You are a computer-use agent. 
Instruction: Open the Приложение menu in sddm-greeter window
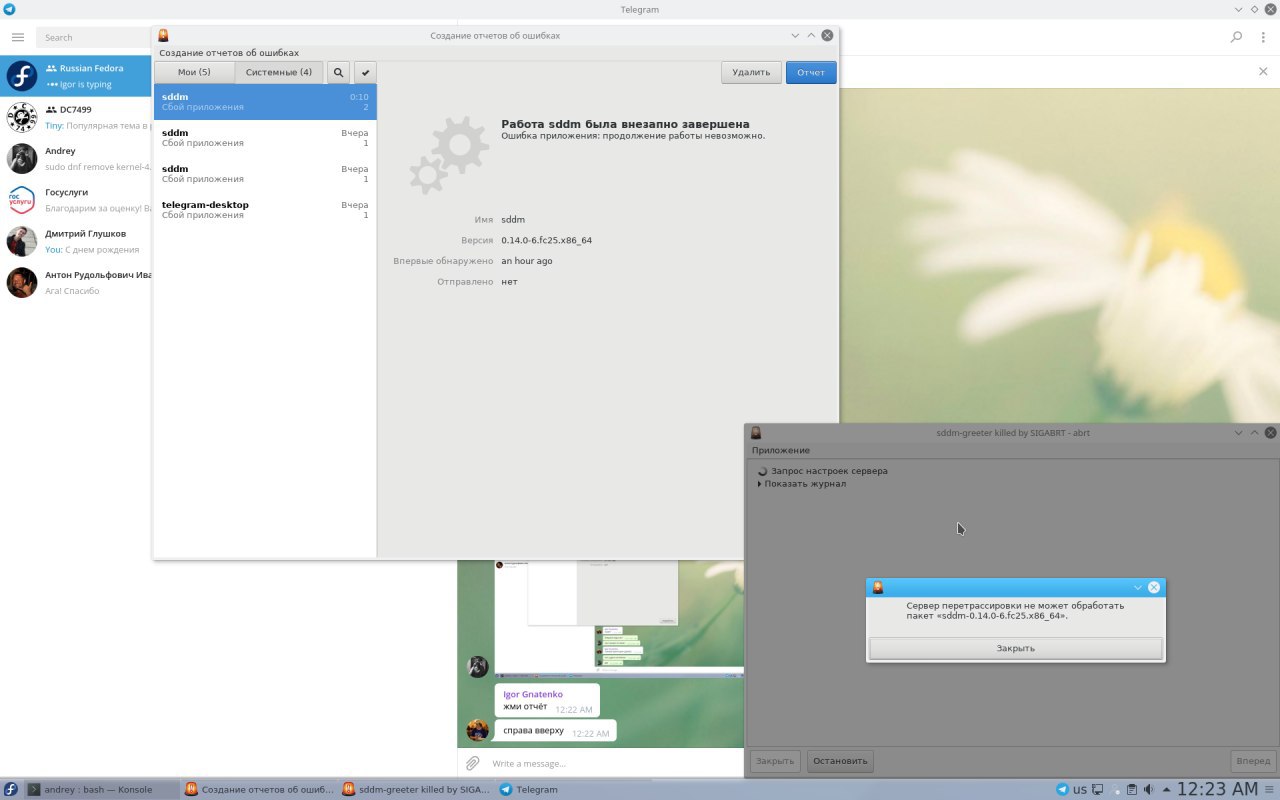(781, 450)
